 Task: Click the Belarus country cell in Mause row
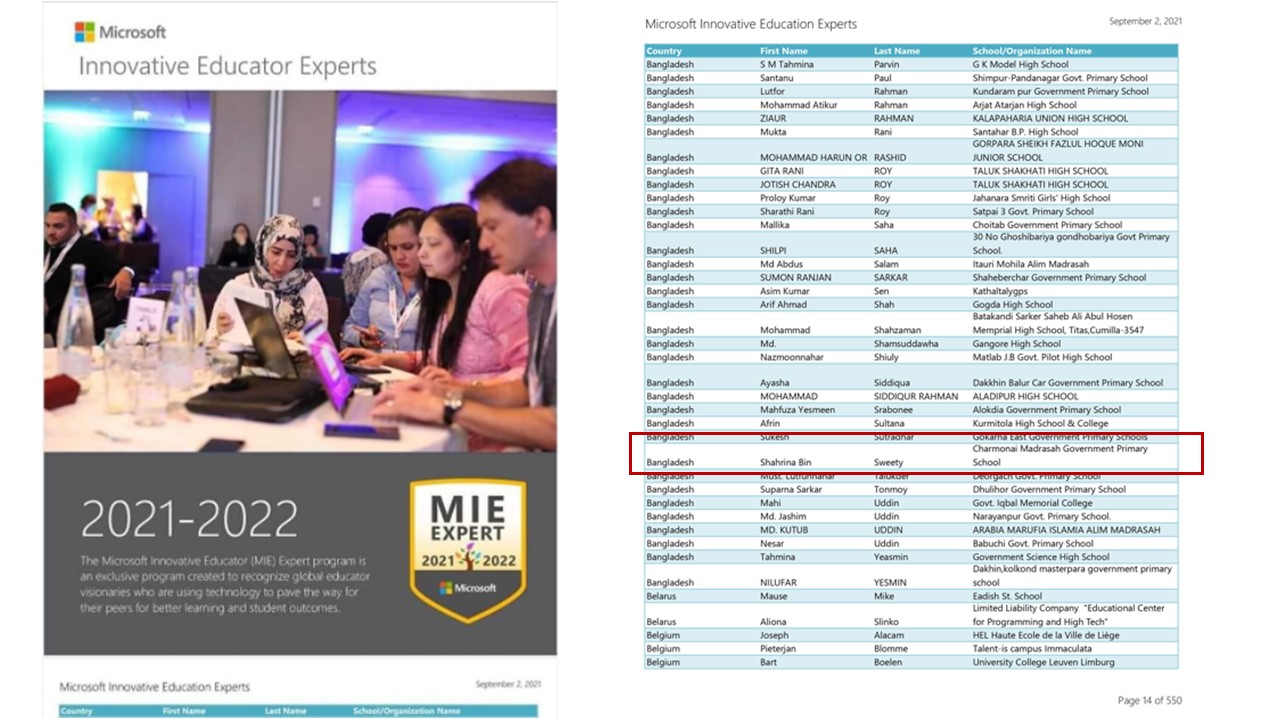point(661,596)
